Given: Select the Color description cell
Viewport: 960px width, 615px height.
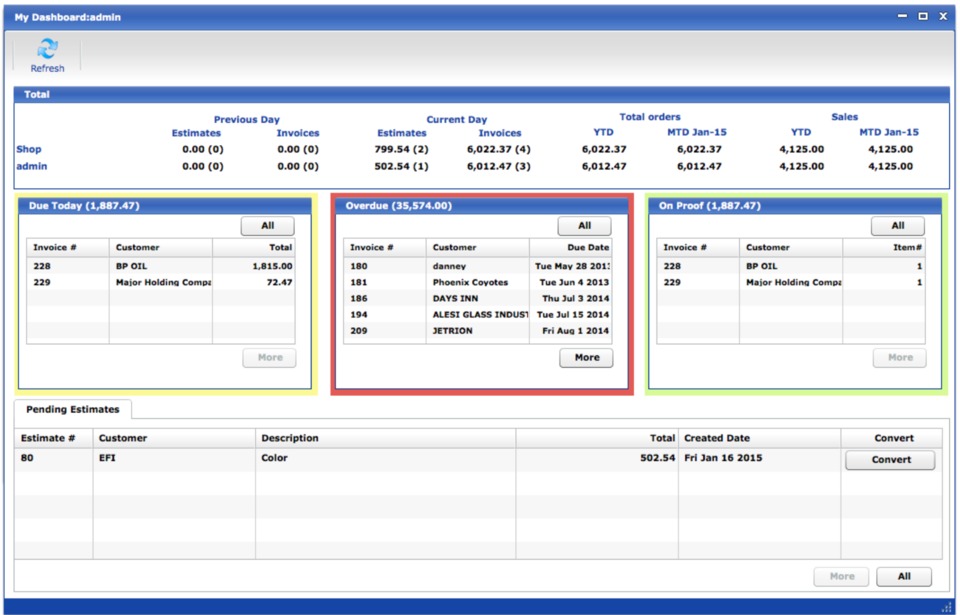Looking at the screenshot, I should pos(274,458).
